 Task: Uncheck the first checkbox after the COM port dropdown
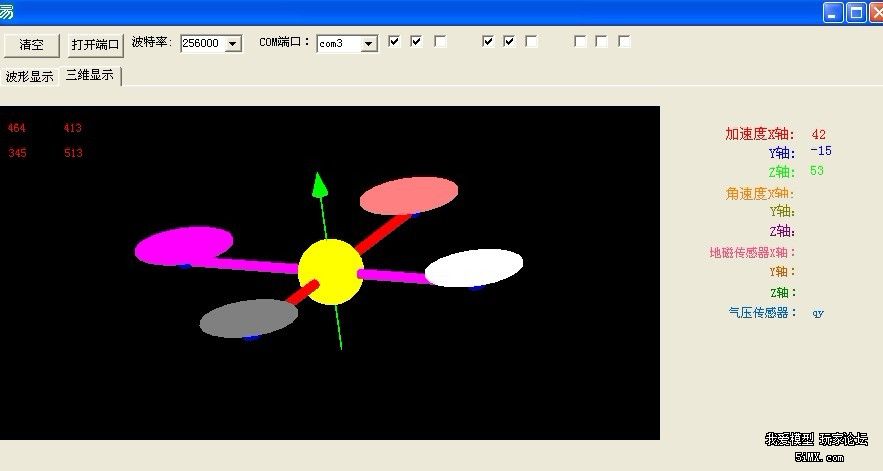tap(394, 42)
